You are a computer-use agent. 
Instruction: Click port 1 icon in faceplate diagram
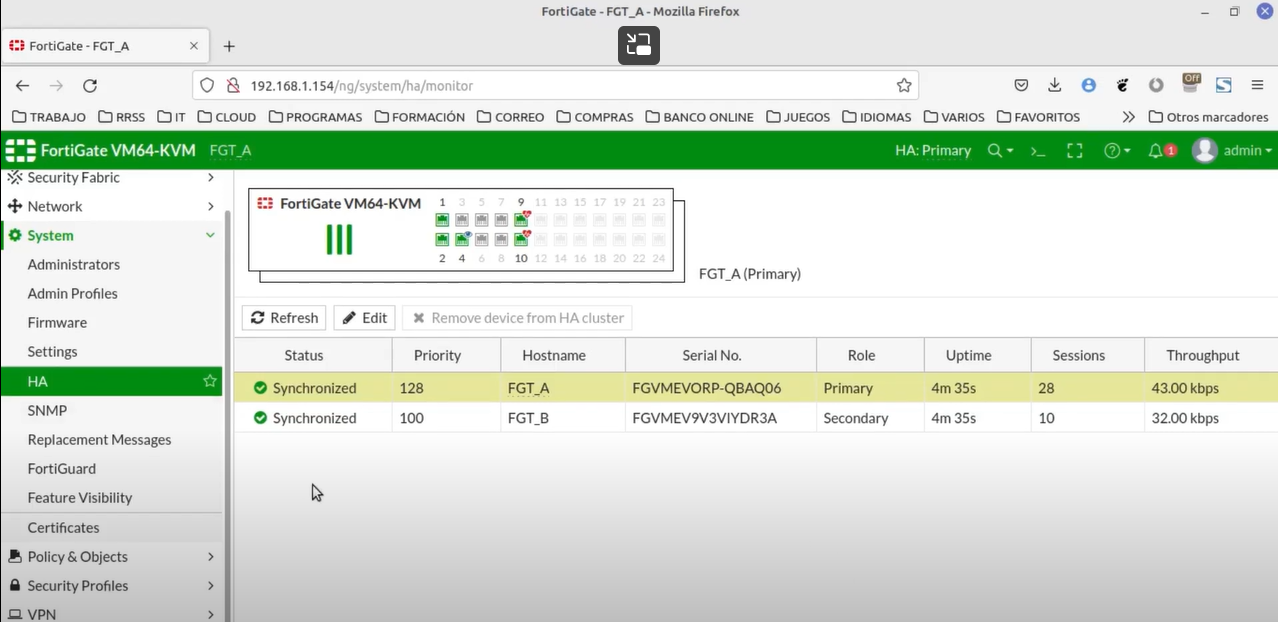(442, 220)
